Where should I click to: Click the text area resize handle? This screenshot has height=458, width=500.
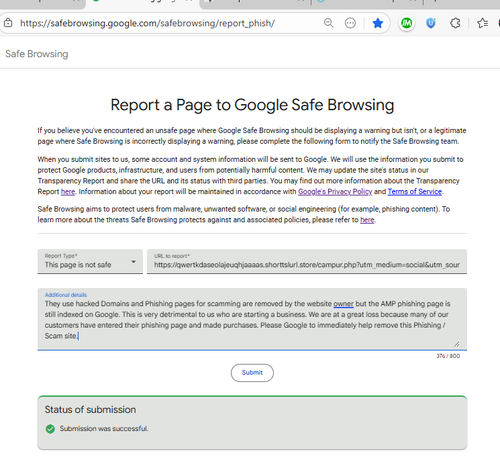tap(457, 344)
